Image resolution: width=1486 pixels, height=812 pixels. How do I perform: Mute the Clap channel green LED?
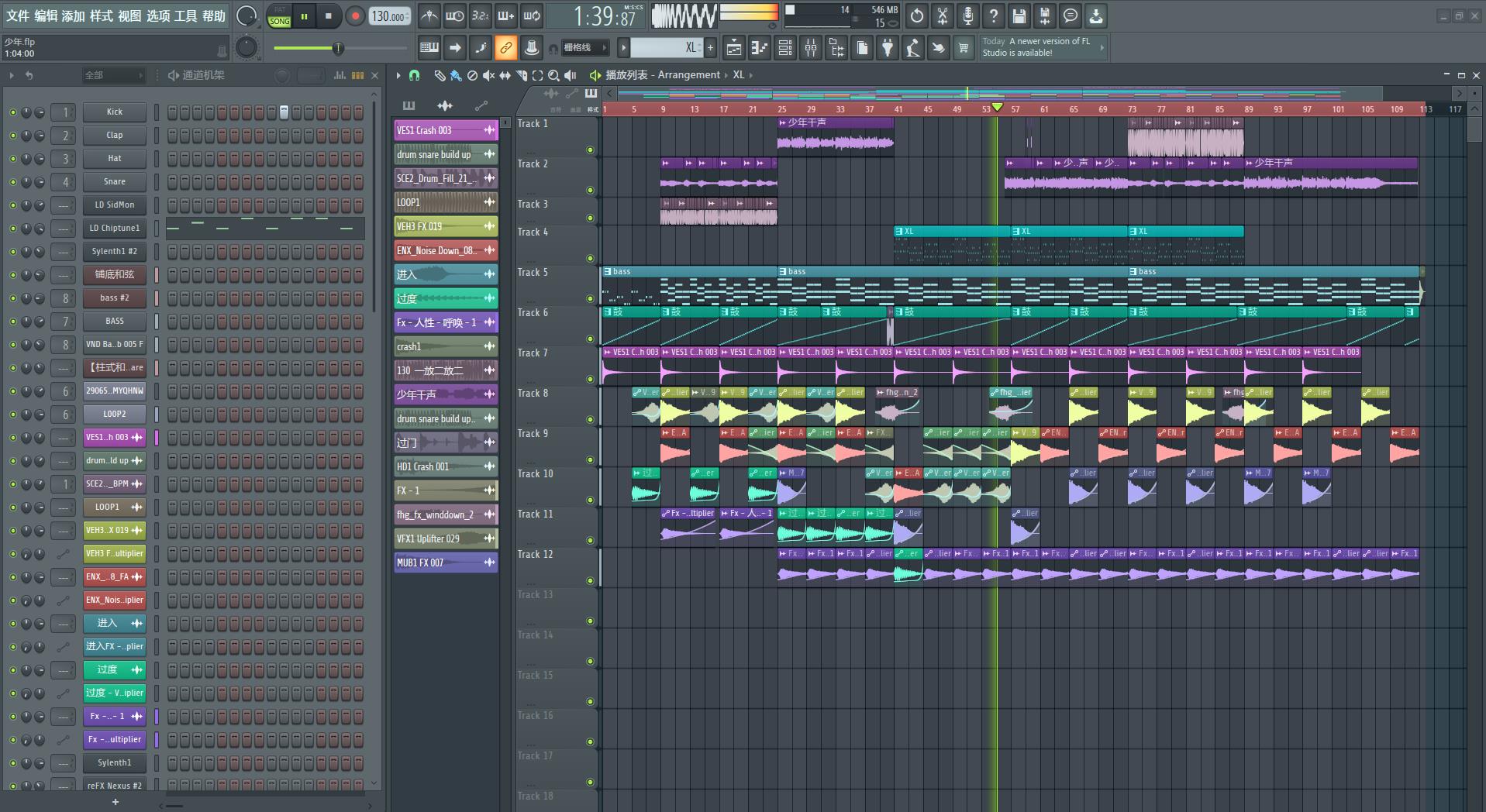(x=12, y=136)
